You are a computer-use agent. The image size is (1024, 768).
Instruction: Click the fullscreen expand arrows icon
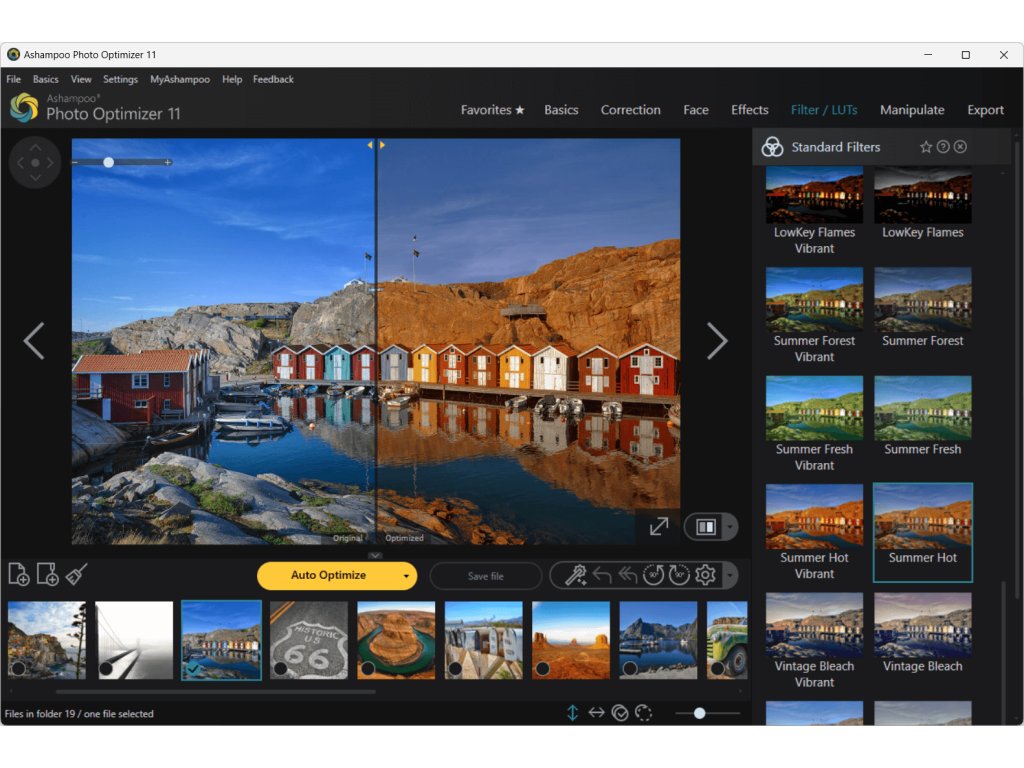[x=658, y=526]
